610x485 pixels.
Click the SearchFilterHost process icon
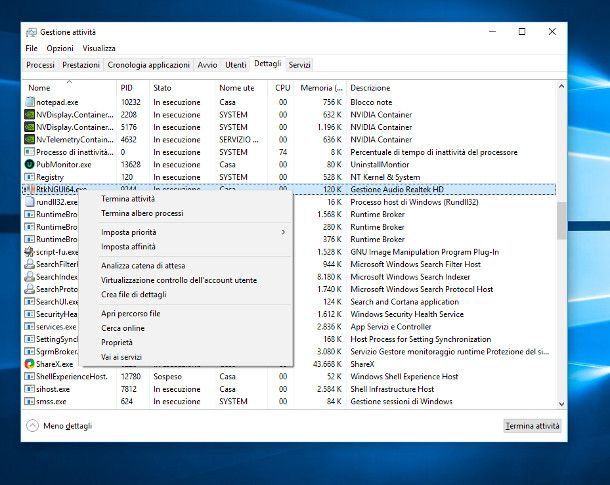30,264
